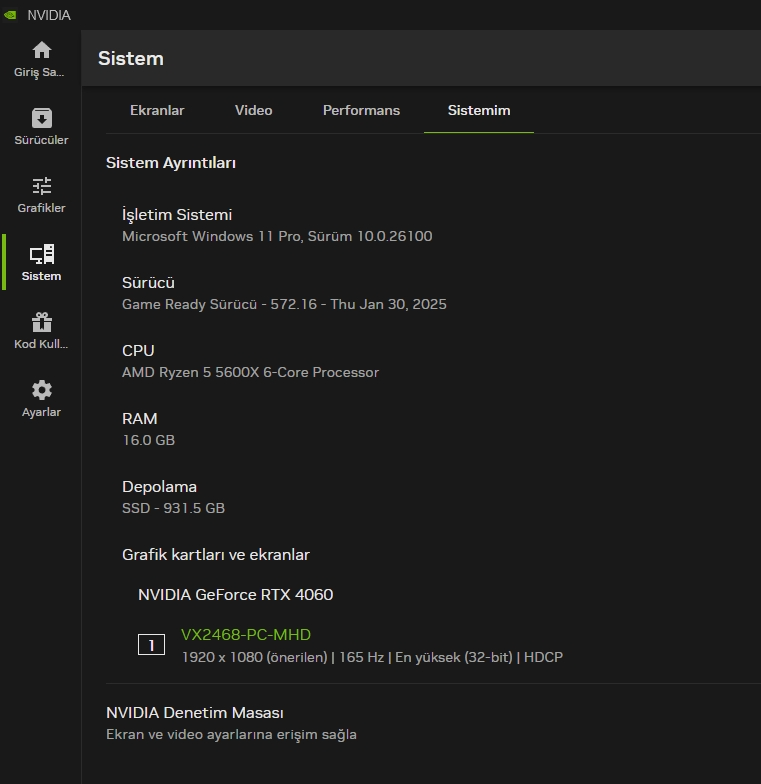Switch to the Video tab
761x784 pixels.
tap(254, 110)
